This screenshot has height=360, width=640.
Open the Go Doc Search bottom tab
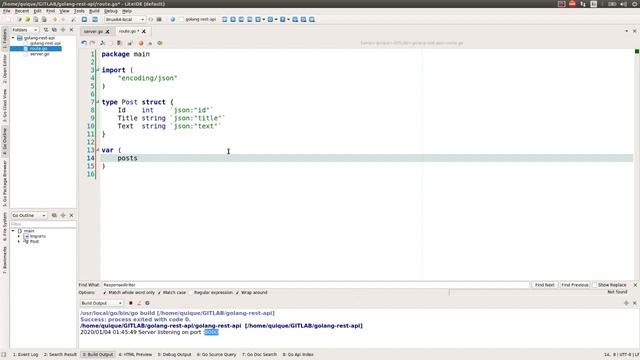tap(259, 355)
